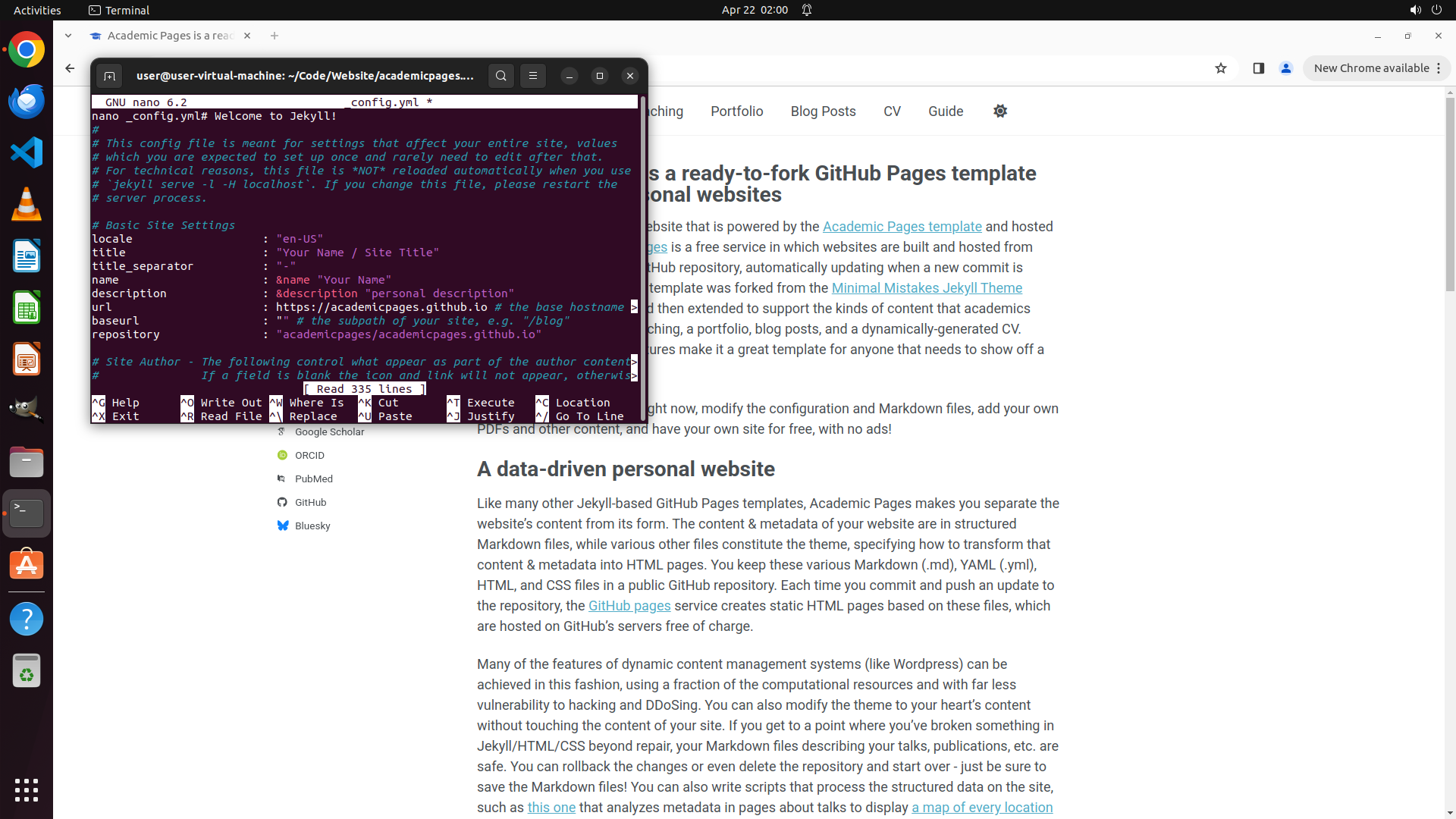Viewport: 1456px width, 819px height.
Task: Open the GitHub sidebar link
Action: [x=310, y=503]
